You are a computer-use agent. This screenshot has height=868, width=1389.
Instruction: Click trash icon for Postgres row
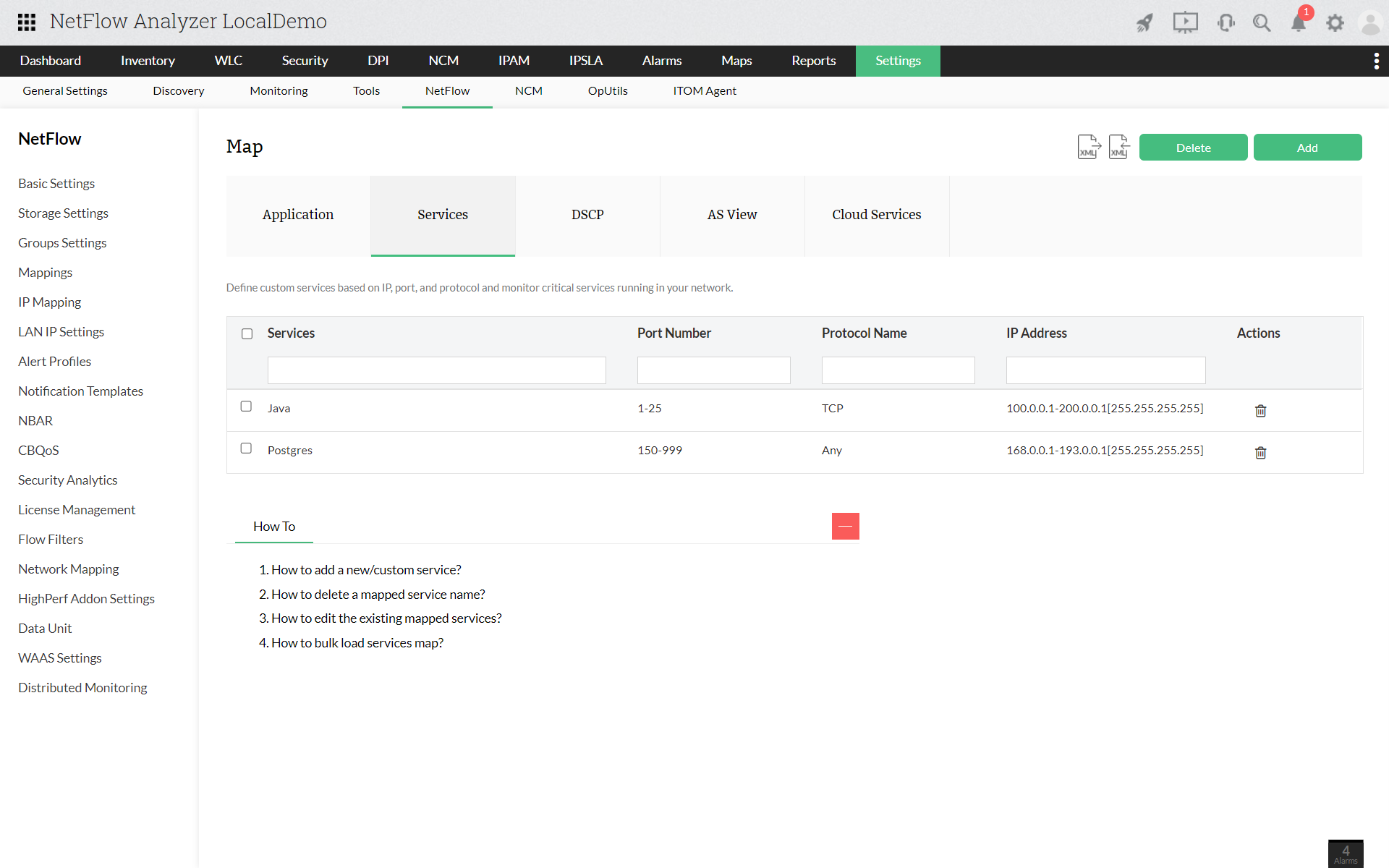click(x=1260, y=452)
